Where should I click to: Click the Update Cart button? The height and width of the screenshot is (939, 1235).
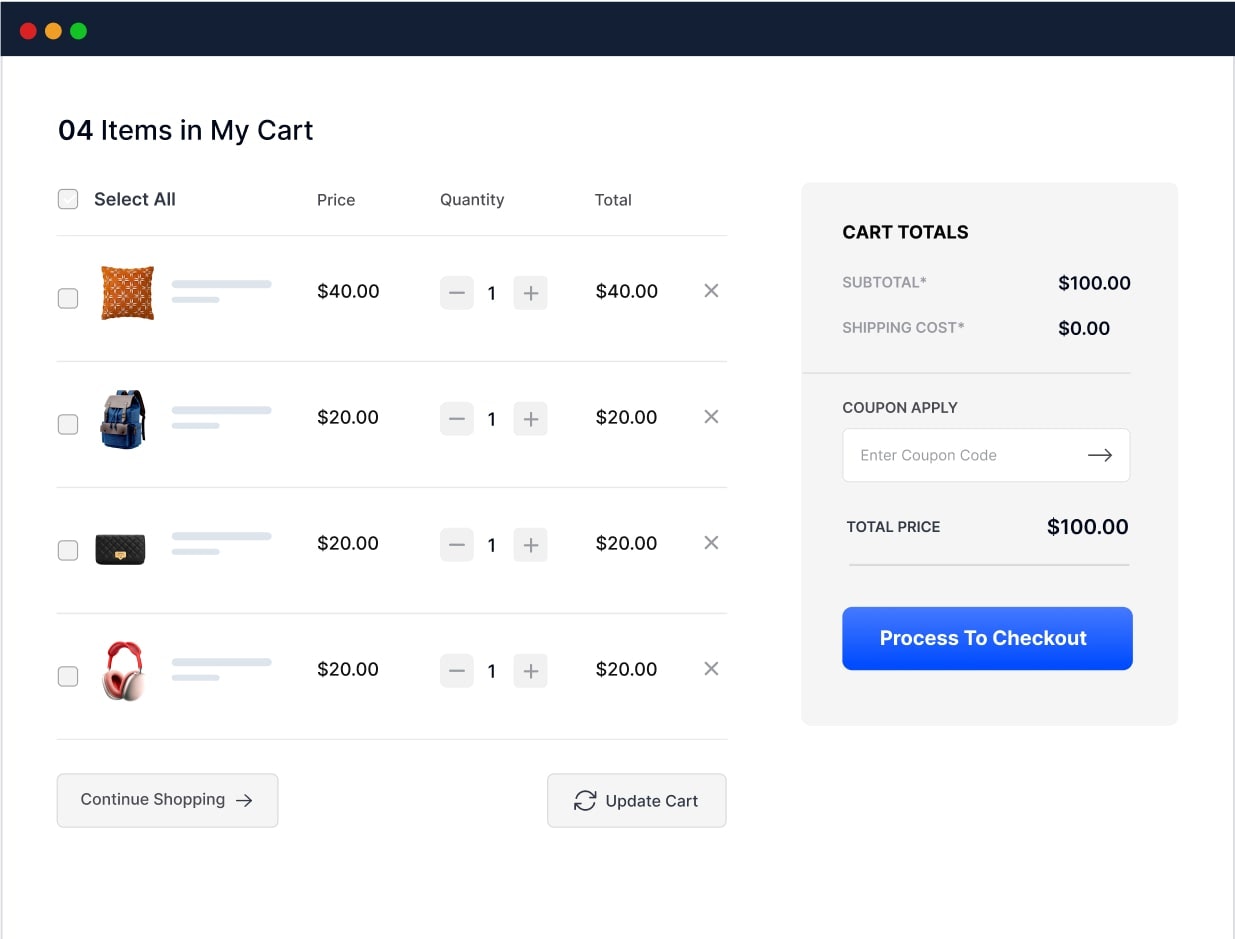(637, 800)
